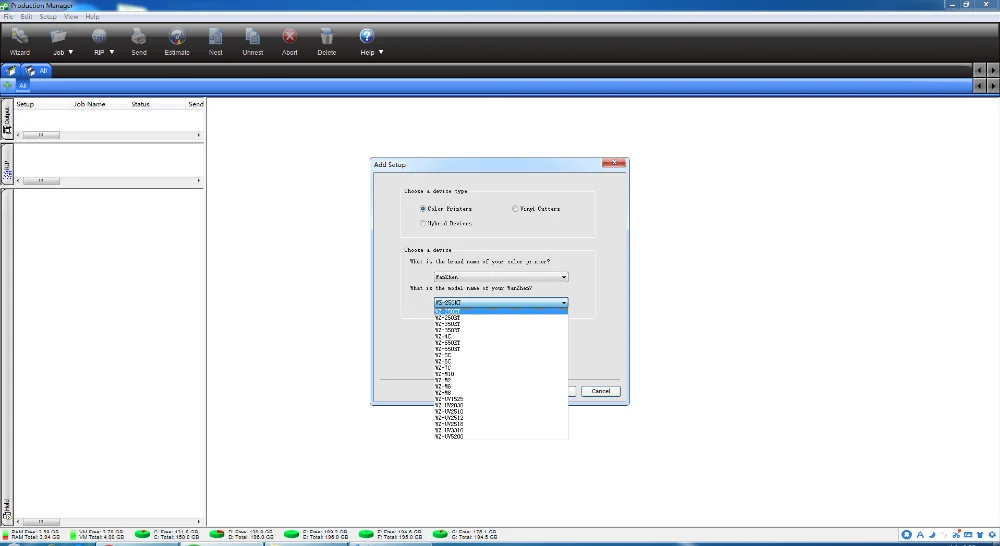
Task: Click the upper-row left navigation arrow
Action: (x=980, y=70)
